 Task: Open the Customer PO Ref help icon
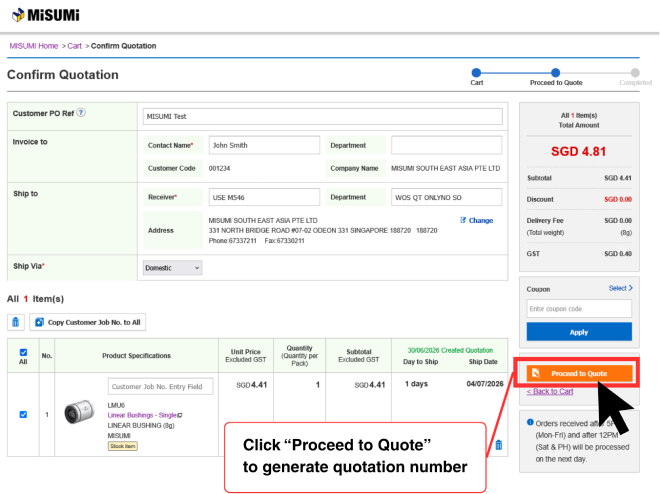81,113
